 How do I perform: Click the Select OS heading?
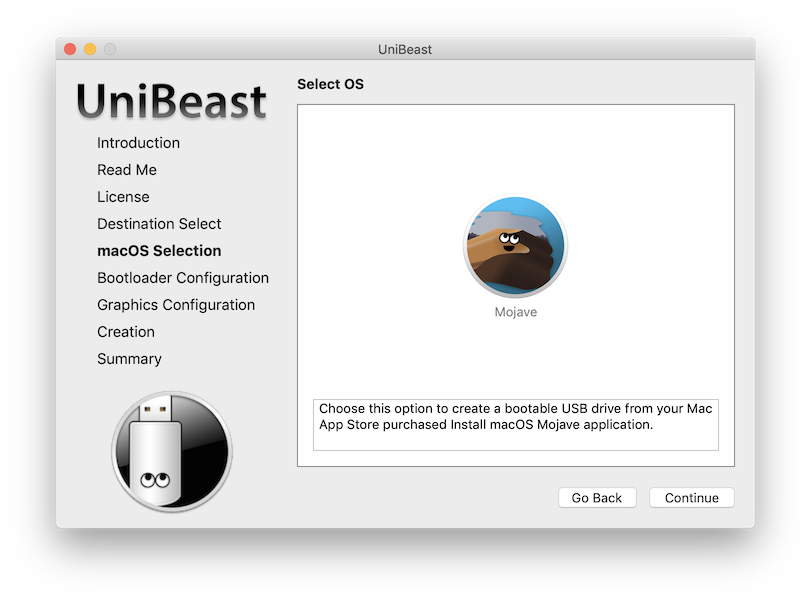click(331, 84)
